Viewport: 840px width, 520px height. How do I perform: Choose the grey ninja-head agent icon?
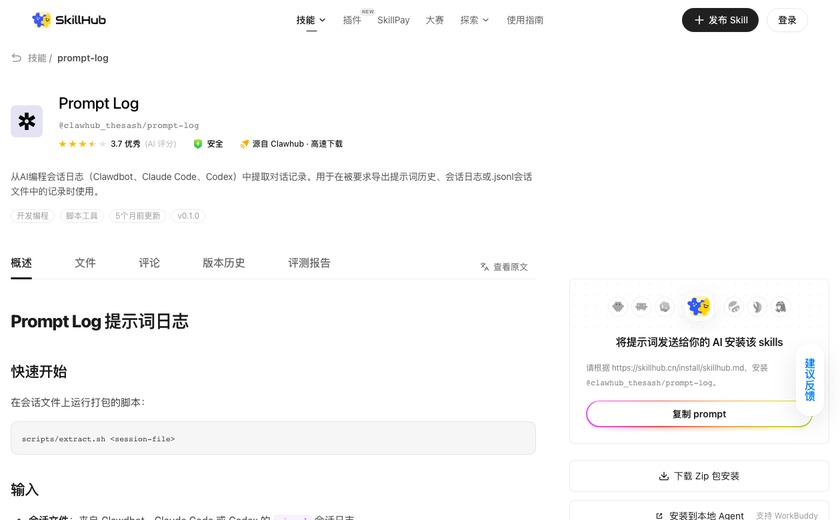click(x=734, y=307)
